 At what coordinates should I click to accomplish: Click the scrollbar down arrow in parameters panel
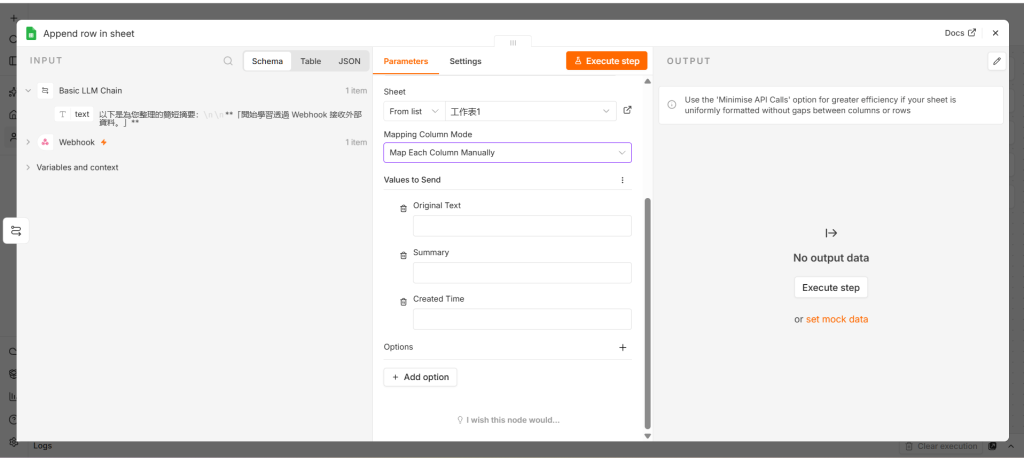[647, 436]
